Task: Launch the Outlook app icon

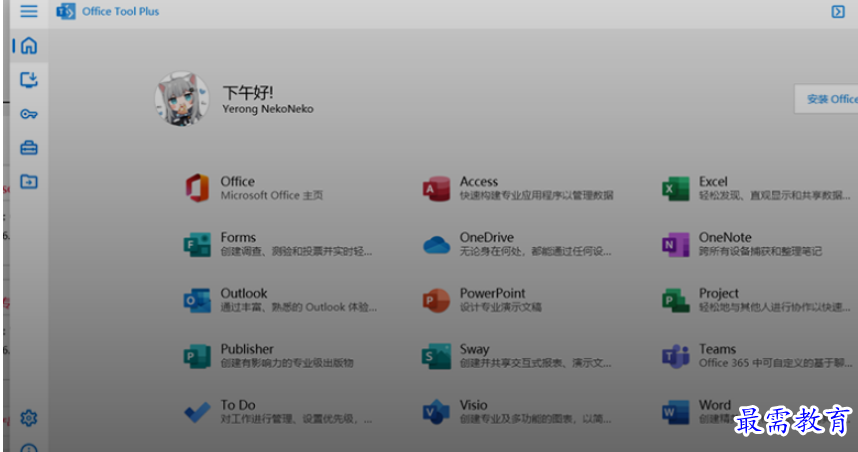Action: click(197, 300)
